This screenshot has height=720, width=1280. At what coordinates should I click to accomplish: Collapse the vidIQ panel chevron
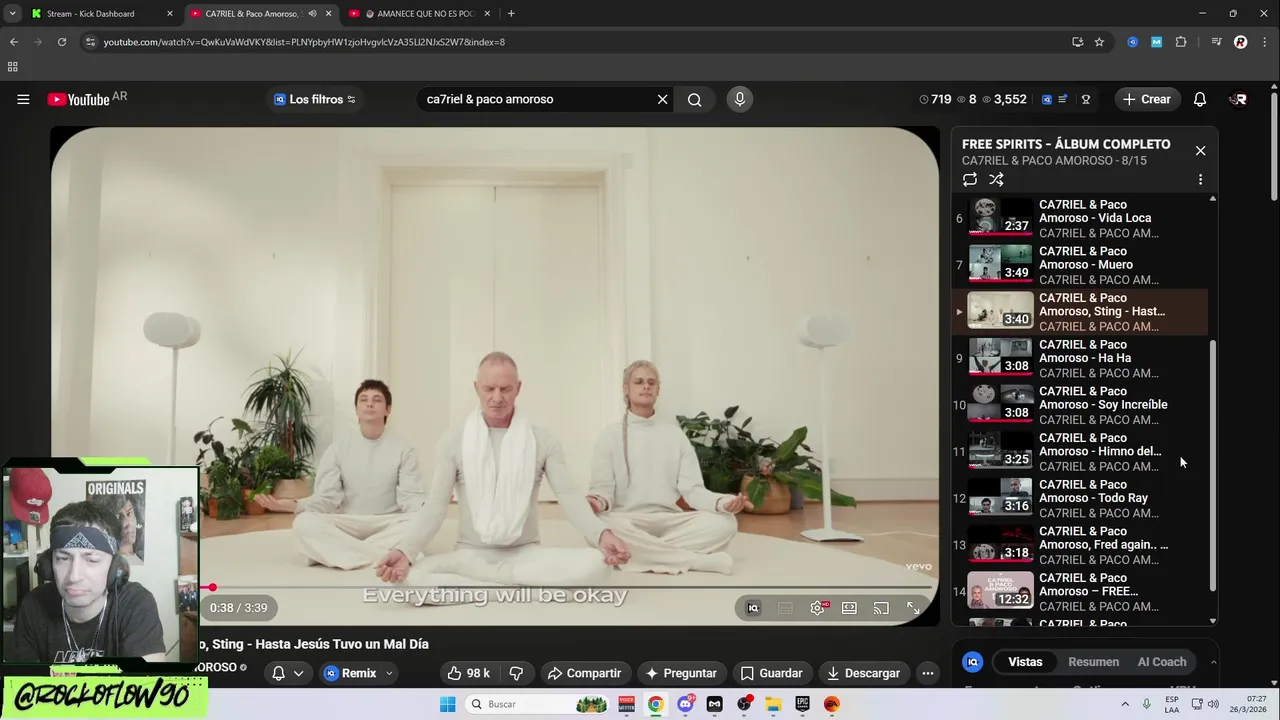1213,662
